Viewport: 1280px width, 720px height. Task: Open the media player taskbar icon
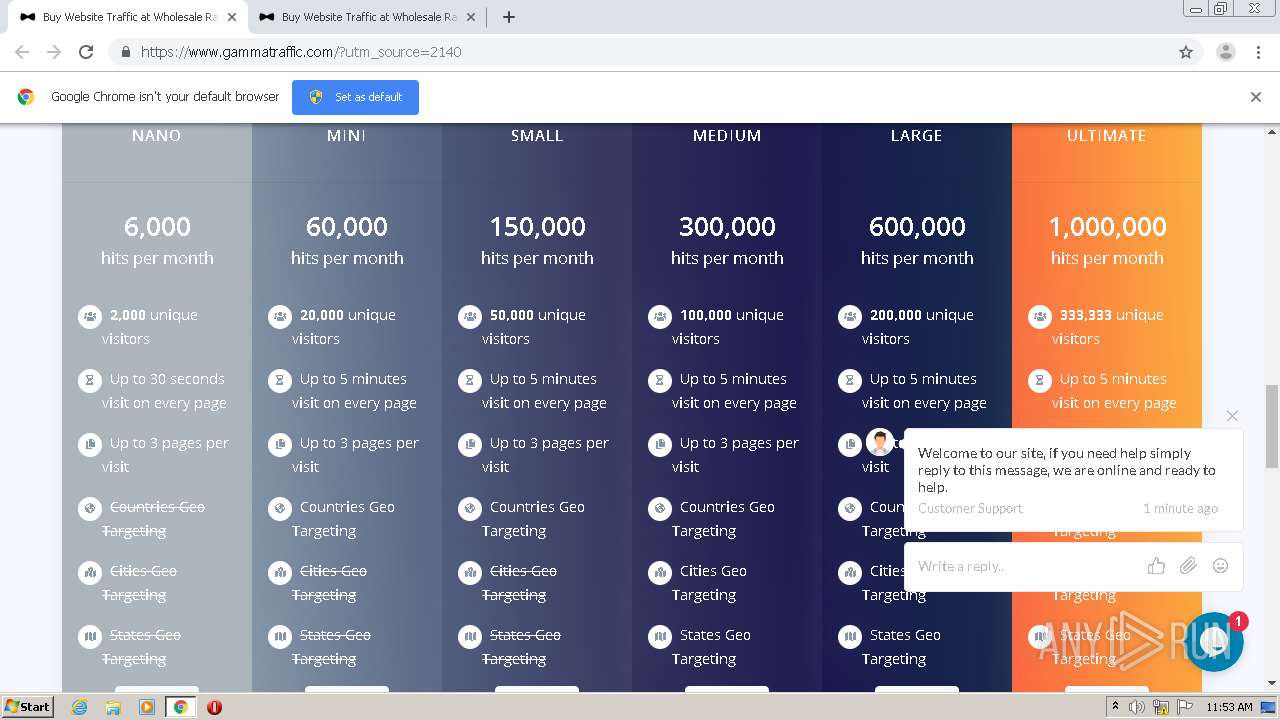pyautogui.click(x=146, y=707)
